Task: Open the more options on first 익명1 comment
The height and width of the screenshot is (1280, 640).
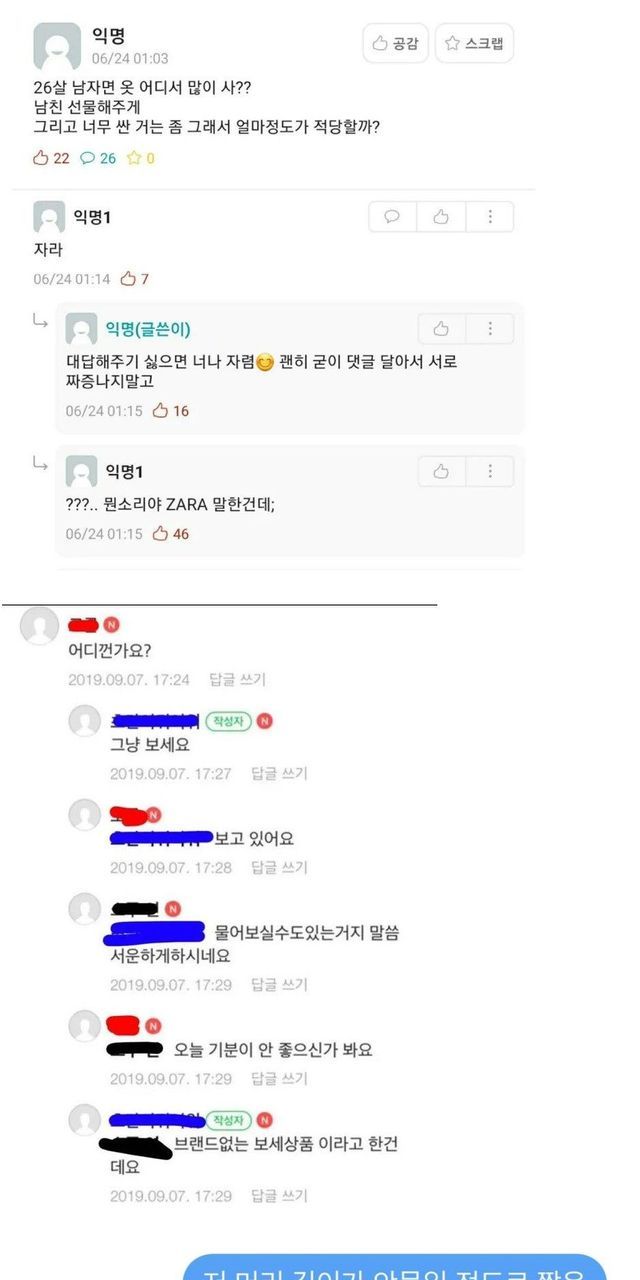Action: pos(490,216)
